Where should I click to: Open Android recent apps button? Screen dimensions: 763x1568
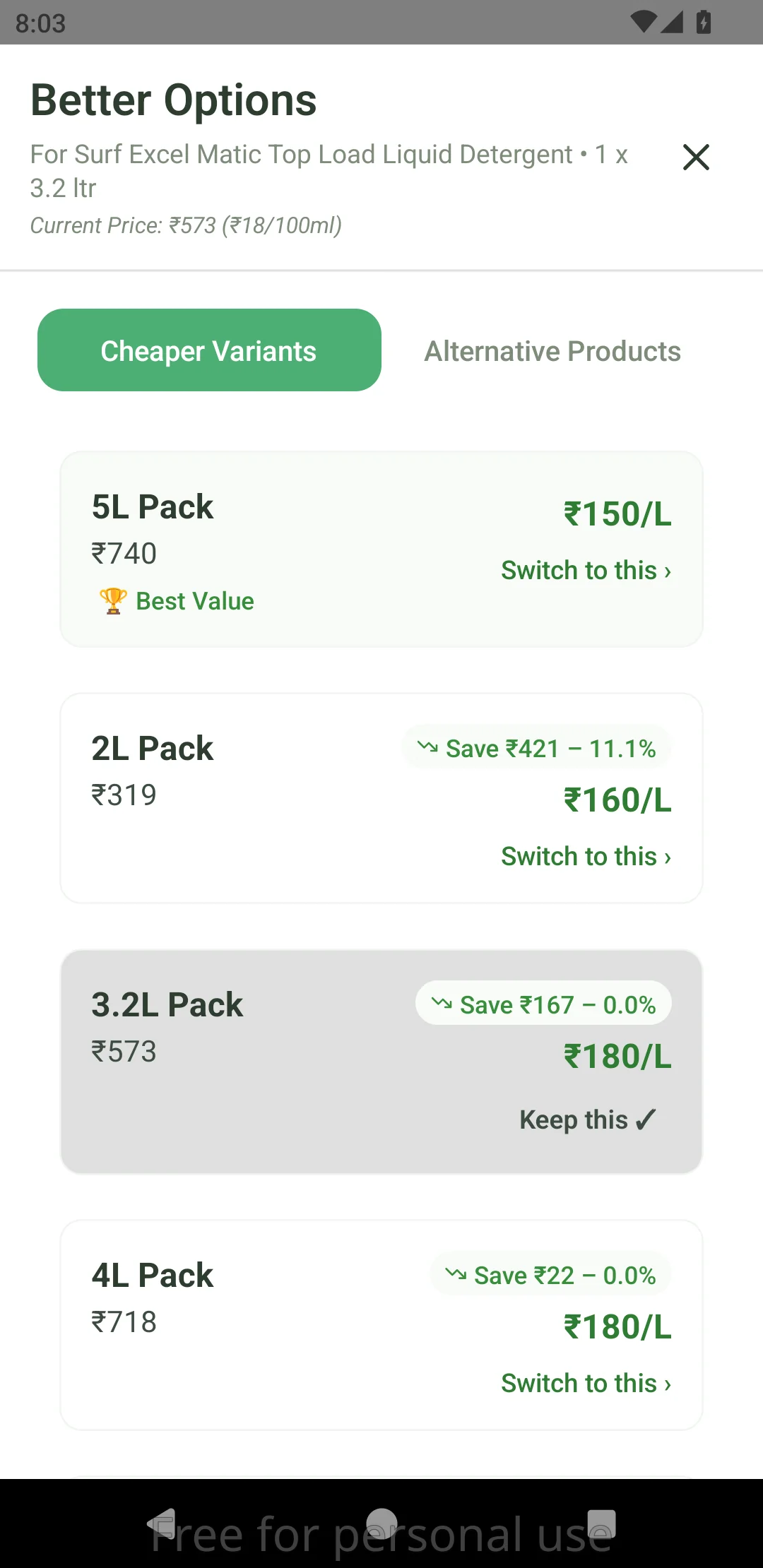tap(601, 1524)
